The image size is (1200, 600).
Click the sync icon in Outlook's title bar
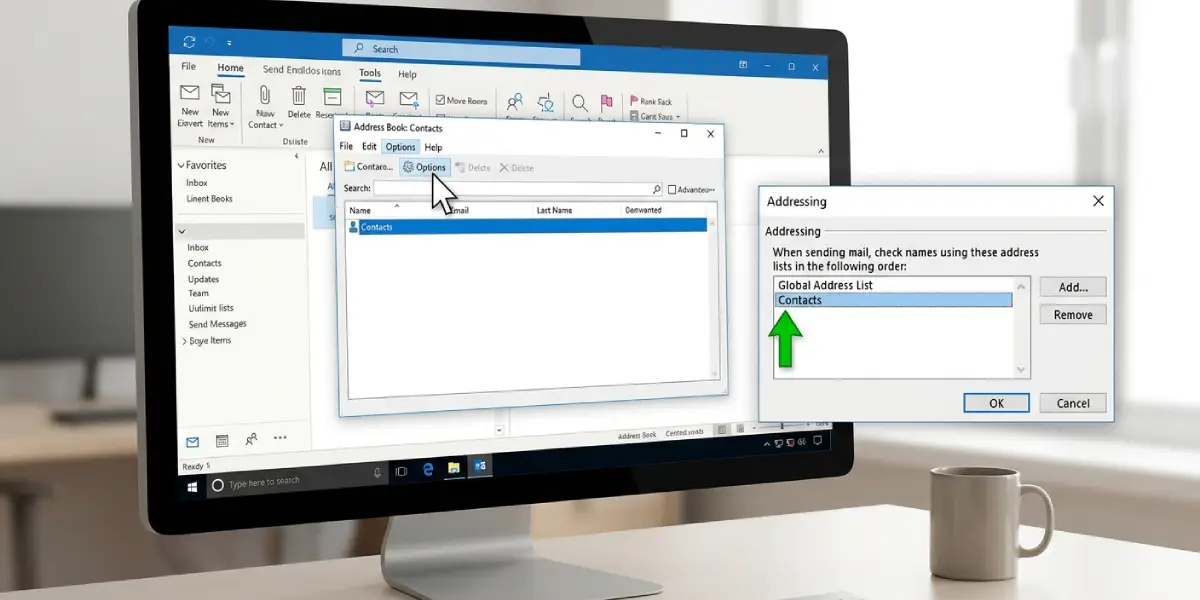pos(189,42)
